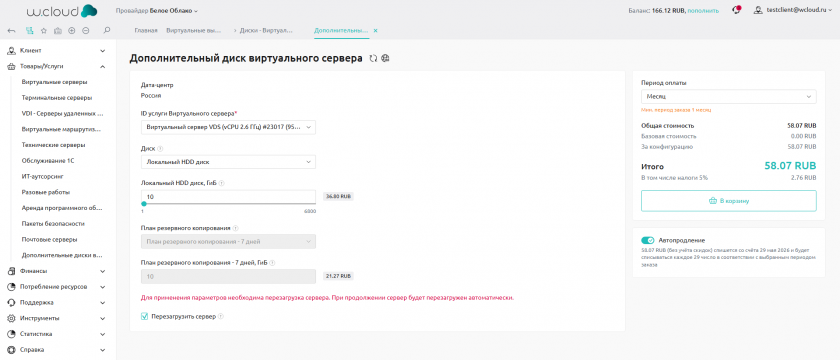The image size is (840, 360).
Task: Expand the Статистика section chevron
Action: tap(103, 334)
